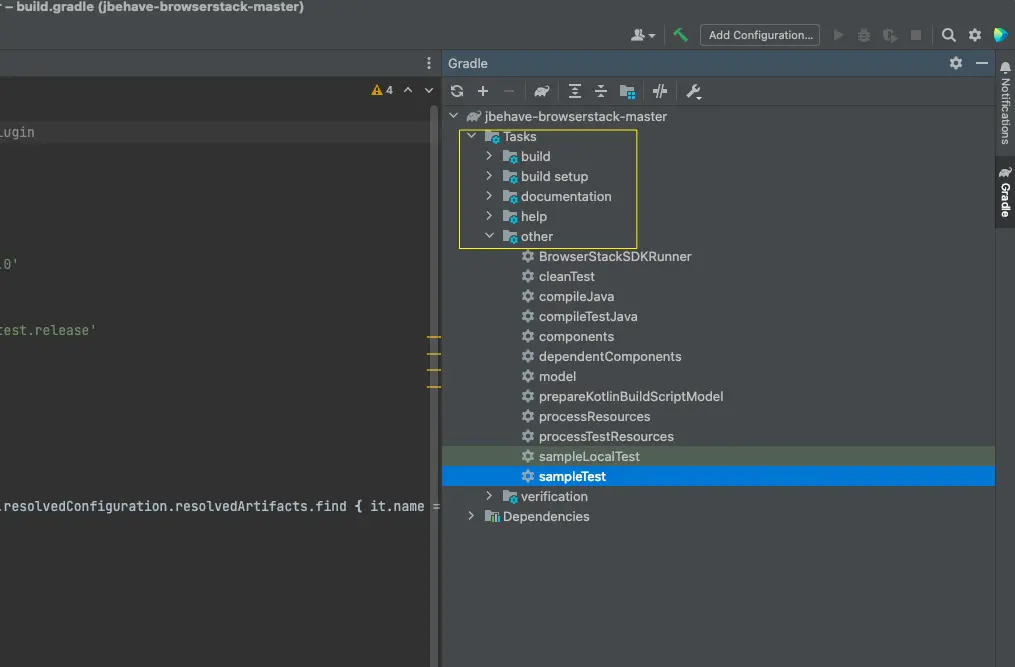Toggle Gradle offline mode
Image resolution: width=1015 pixels, height=667 pixels.
[660, 91]
